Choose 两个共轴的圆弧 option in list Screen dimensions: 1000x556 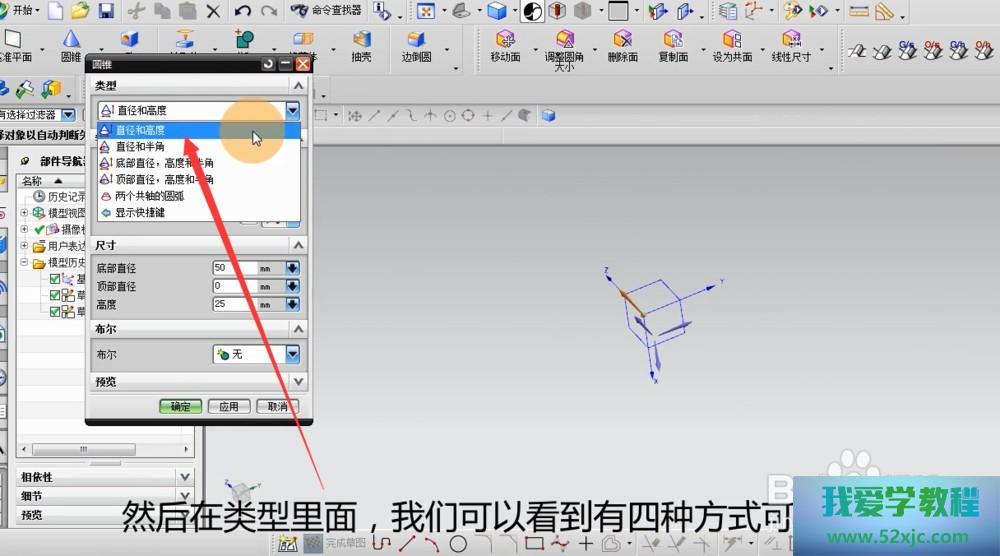pos(150,196)
